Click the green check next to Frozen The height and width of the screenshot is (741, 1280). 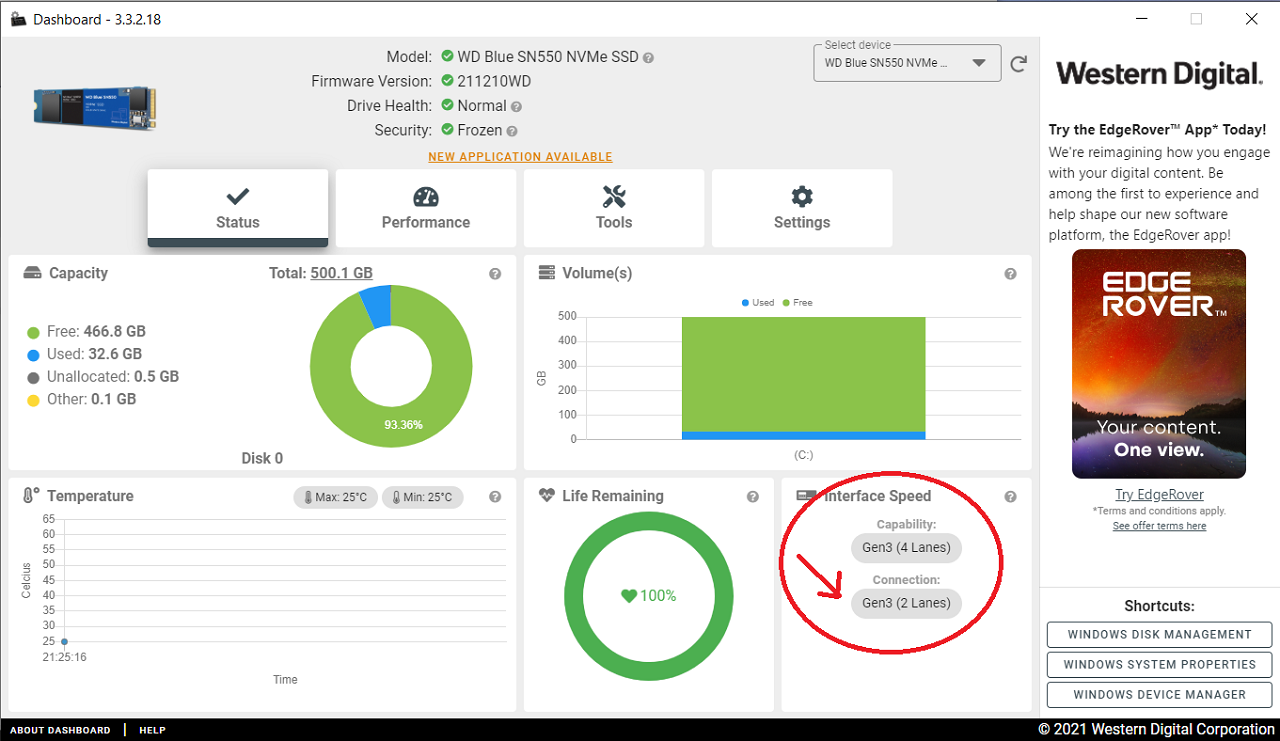(x=447, y=130)
